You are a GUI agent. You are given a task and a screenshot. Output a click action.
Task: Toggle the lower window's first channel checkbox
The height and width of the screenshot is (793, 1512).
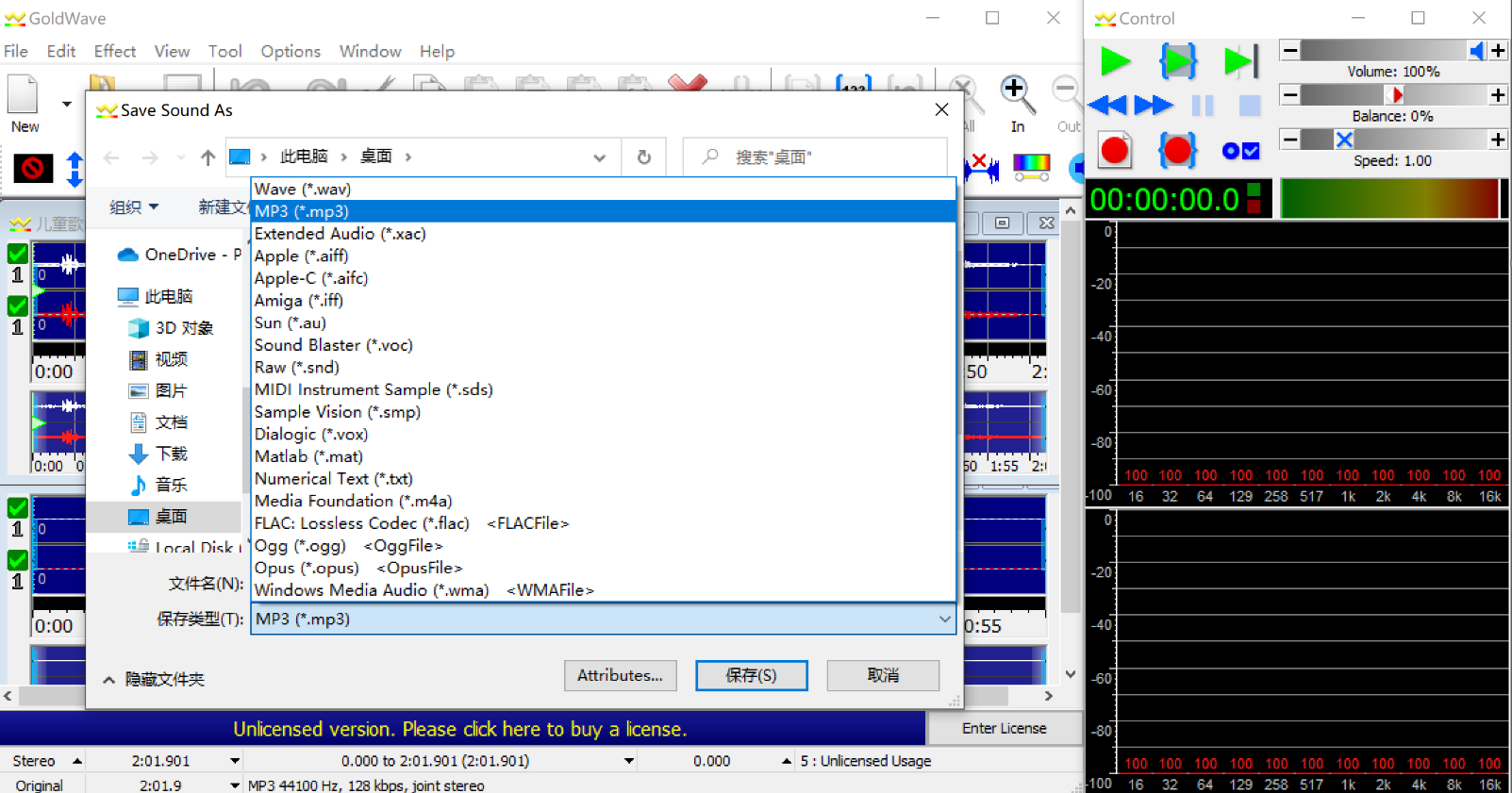click(x=17, y=508)
